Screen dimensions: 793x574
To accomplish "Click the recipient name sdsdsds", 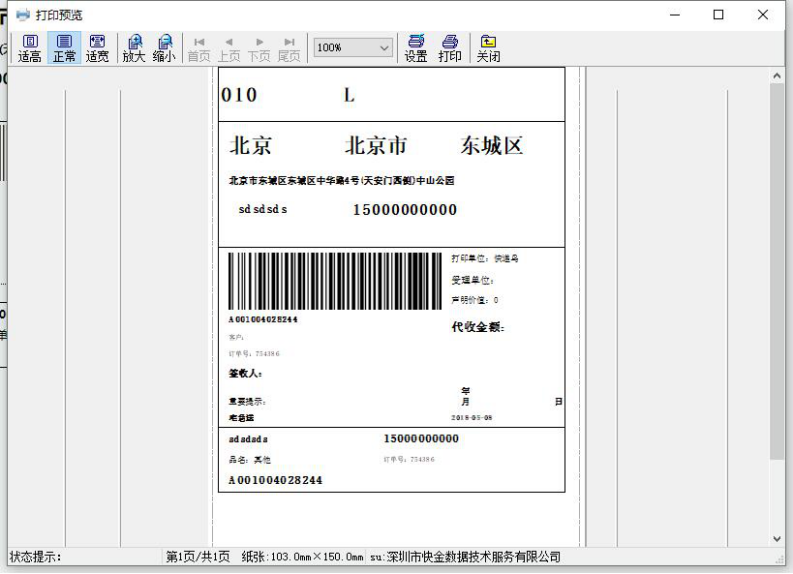I will click(263, 209).
